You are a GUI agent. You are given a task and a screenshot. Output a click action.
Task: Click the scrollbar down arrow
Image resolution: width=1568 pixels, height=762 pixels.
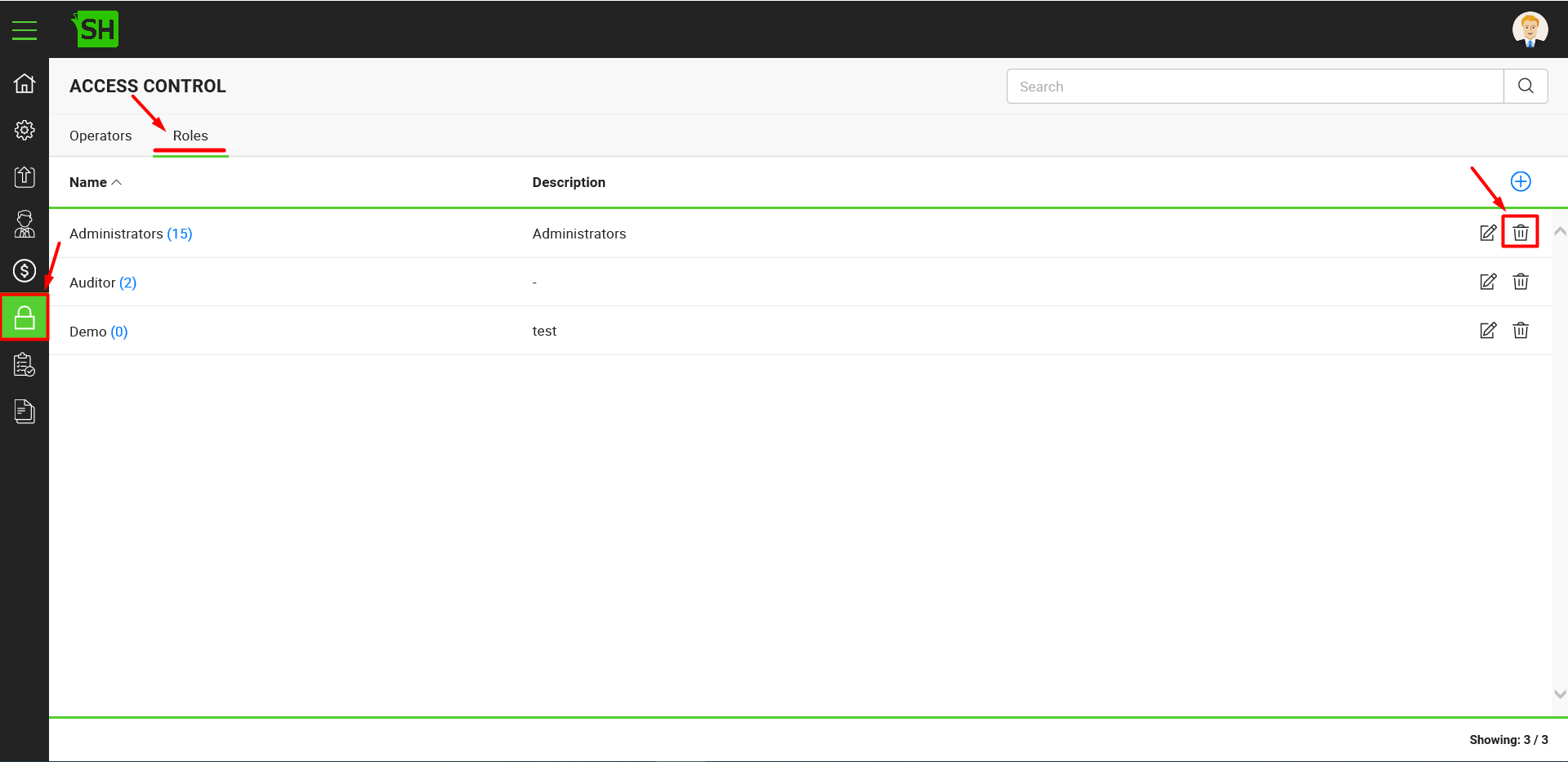[1560, 694]
